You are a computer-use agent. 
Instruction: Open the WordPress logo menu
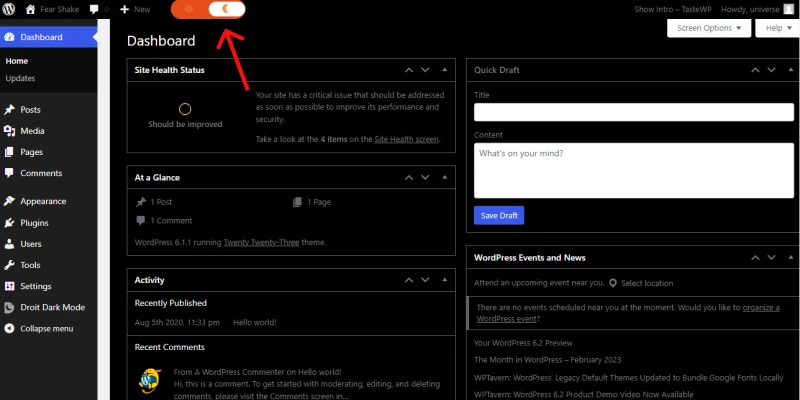pyautogui.click(x=9, y=9)
